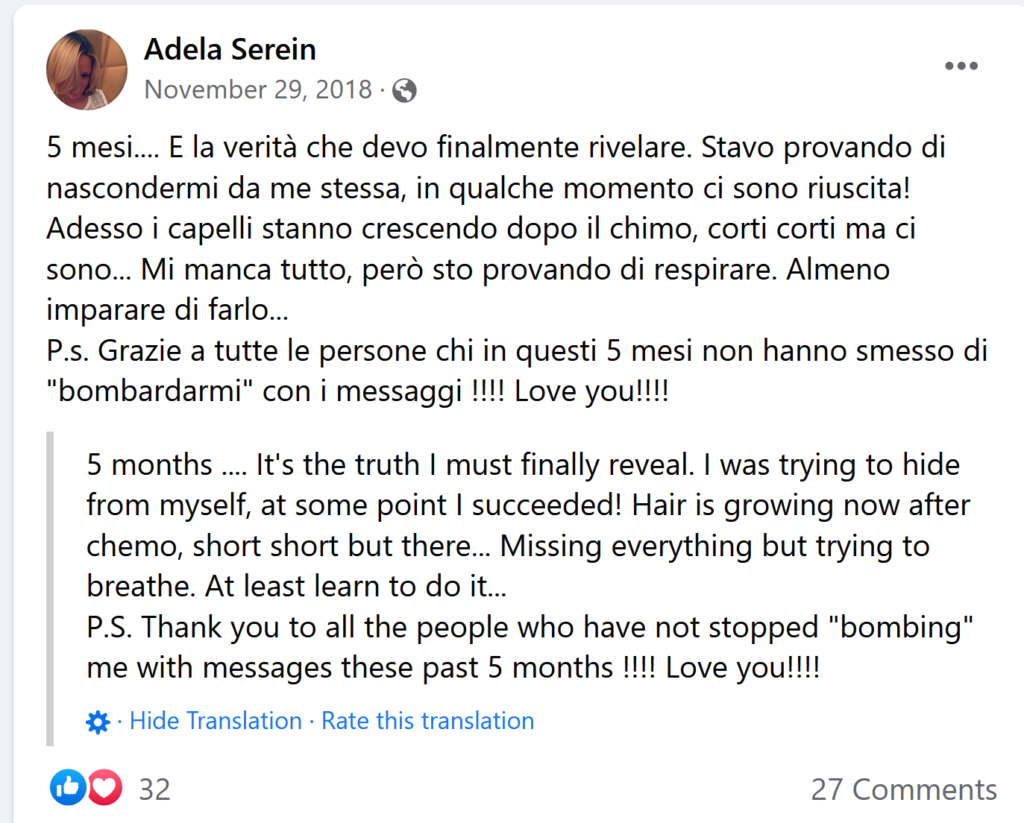
Task: Click the blue thumbs-up reaction badge
Action: point(67,788)
